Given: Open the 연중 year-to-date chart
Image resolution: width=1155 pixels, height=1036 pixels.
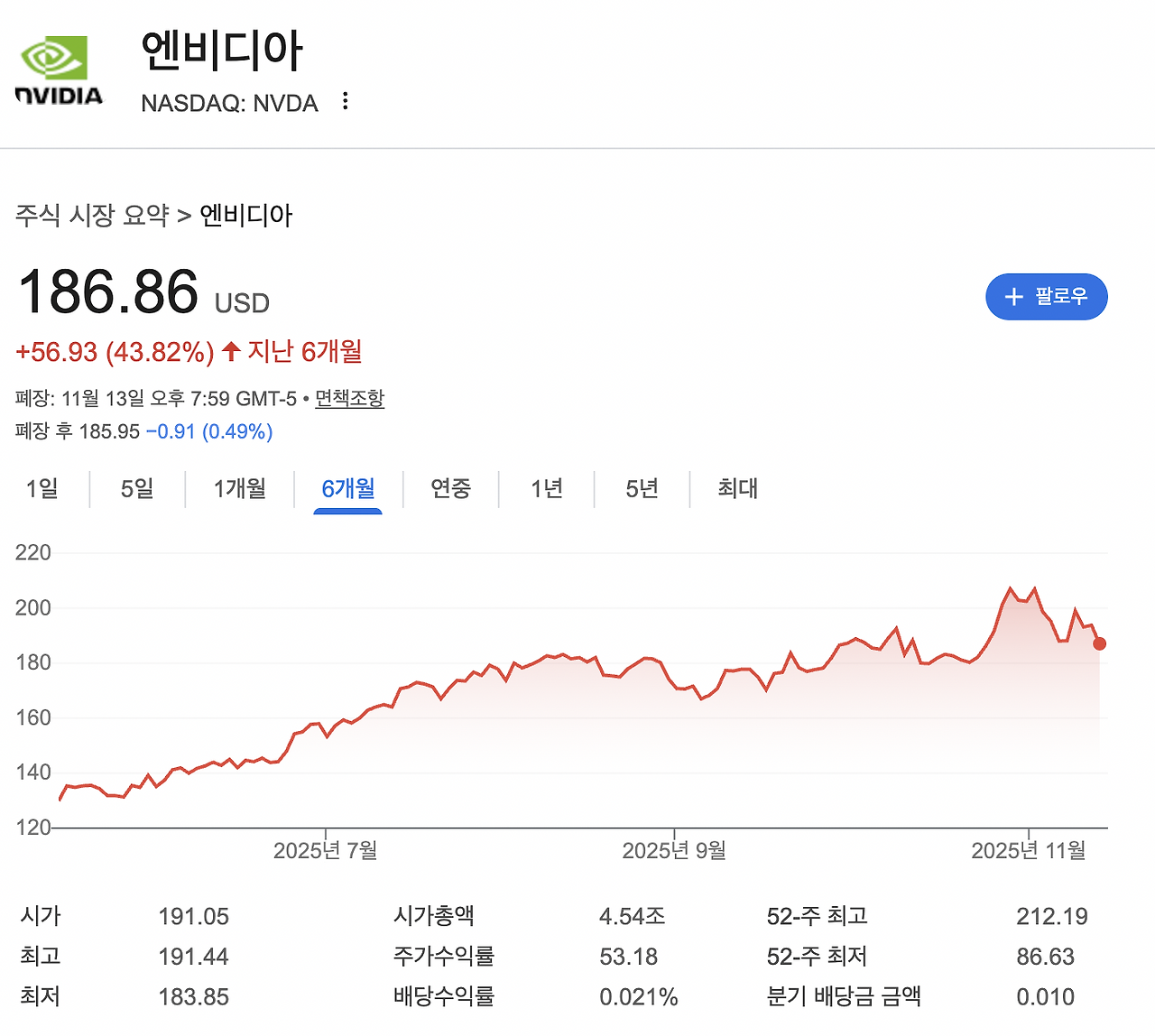Looking at the screenshot, I should [x=451, y=488].
